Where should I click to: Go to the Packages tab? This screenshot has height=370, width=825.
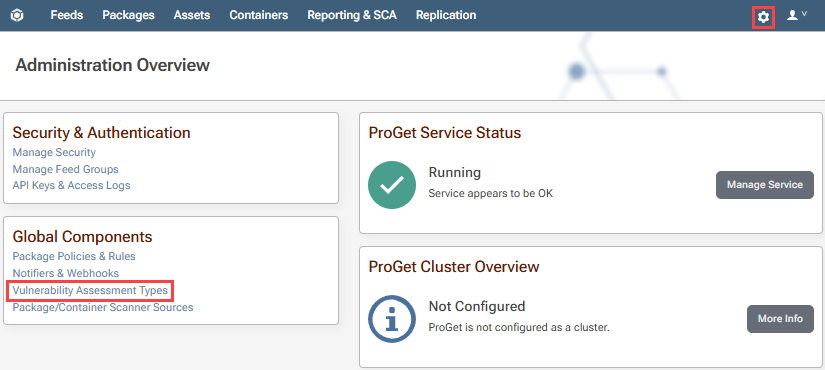click(x=128, y=15)
